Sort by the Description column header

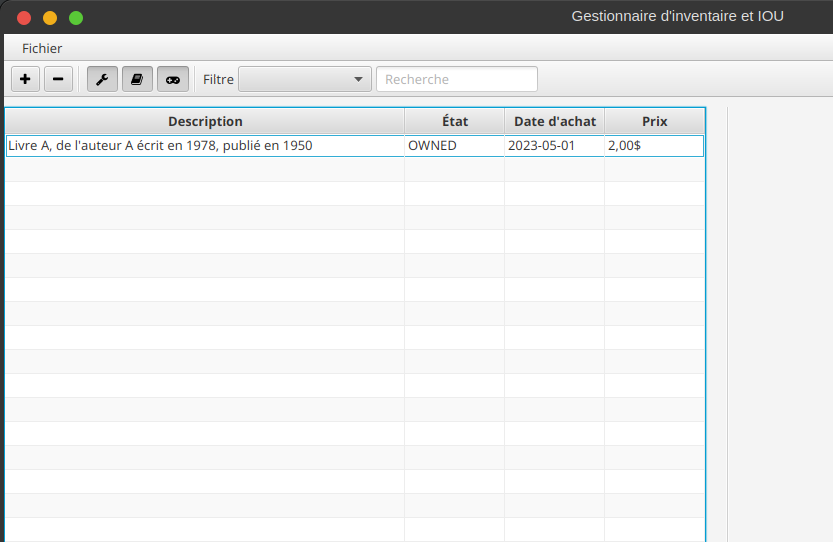pos(205,121)
